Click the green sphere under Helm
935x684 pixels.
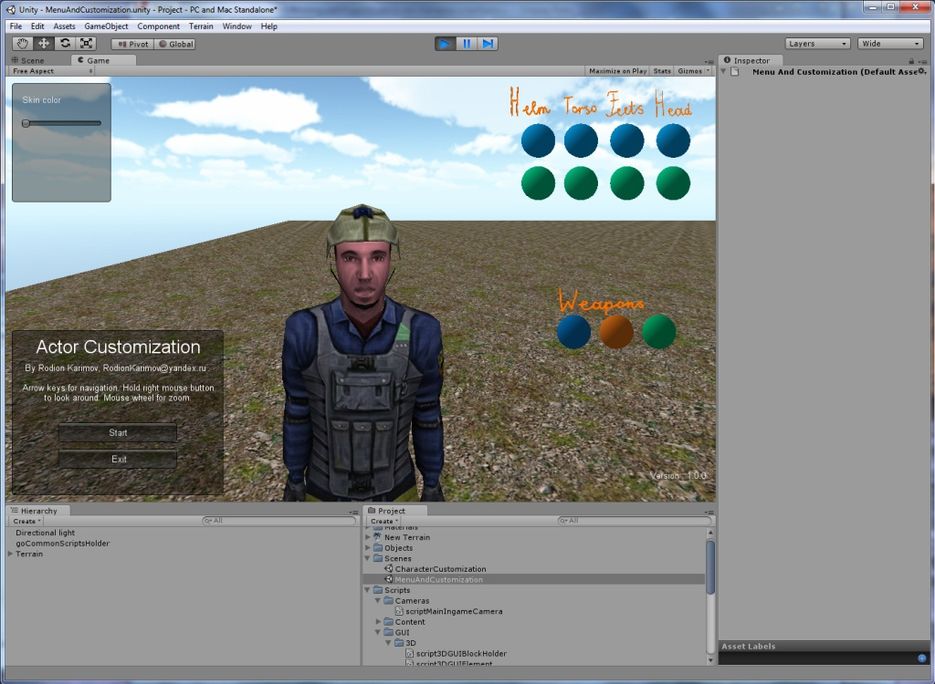coord(538,183)
